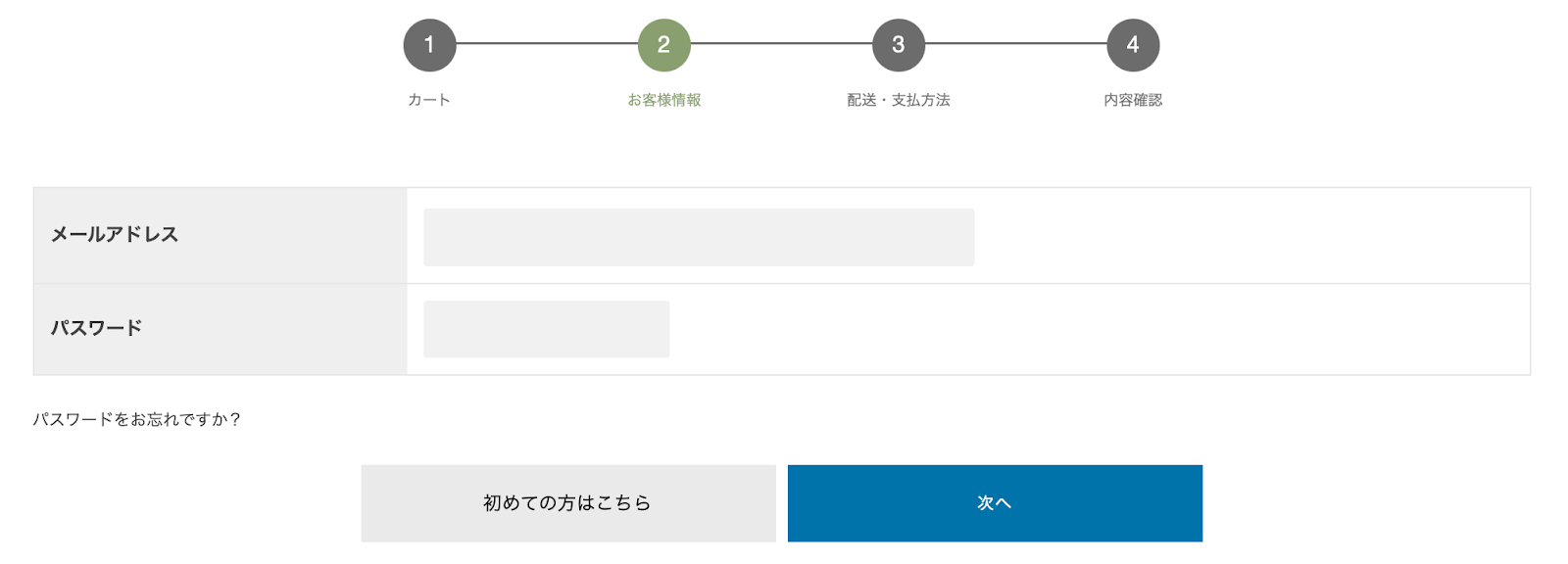Viewport: 1568px width, 564px height.
Task: Open the パスワードをお忘れですか？ link
Action: point(137,419)
